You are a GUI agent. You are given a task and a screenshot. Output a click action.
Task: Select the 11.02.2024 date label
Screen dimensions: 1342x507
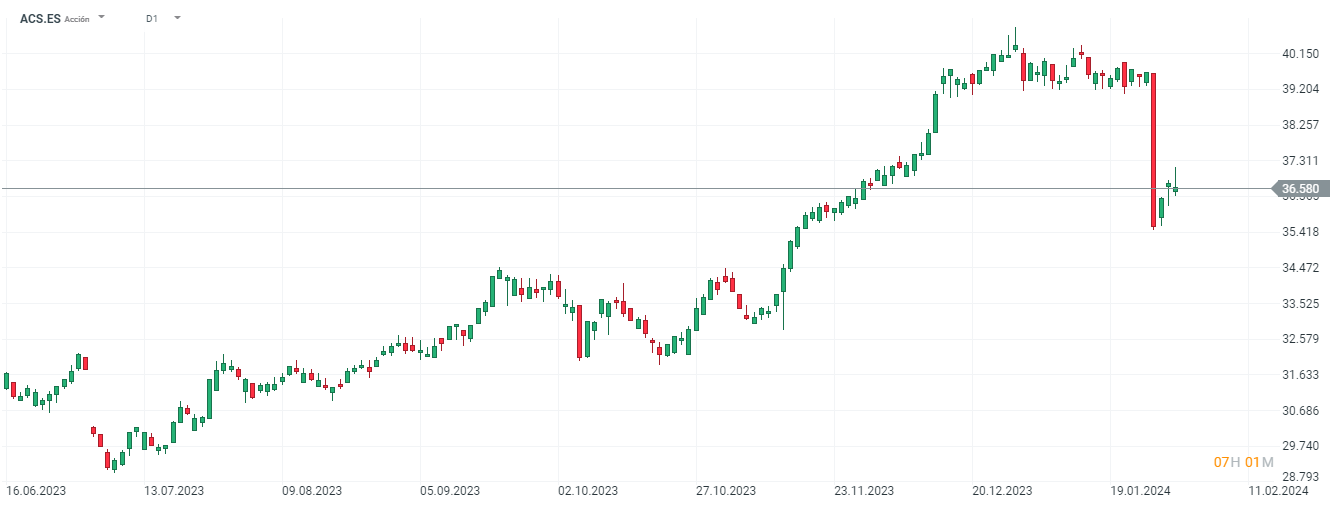coord(1278,491)
